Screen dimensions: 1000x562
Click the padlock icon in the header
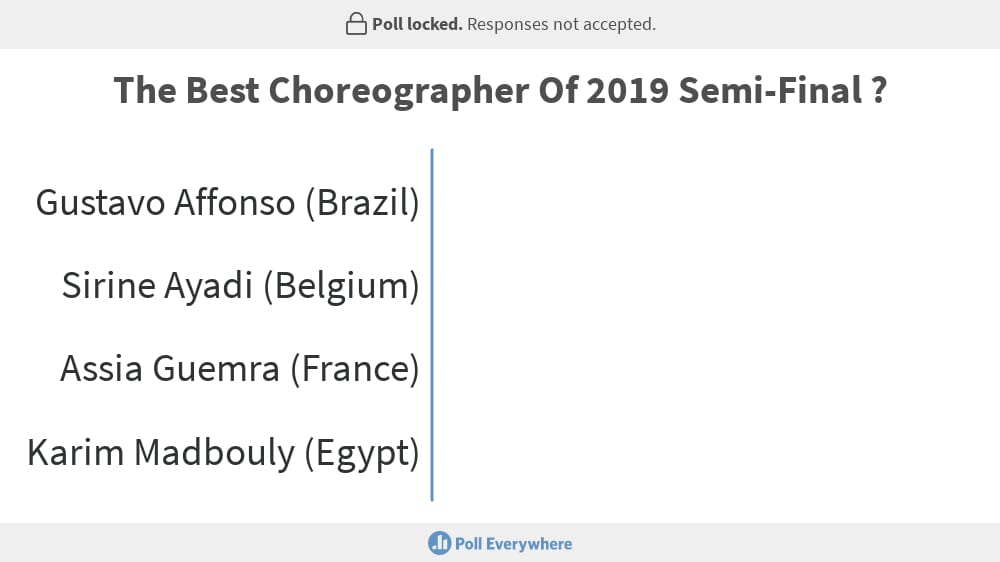pyautogui.click(x=356, y=24)
